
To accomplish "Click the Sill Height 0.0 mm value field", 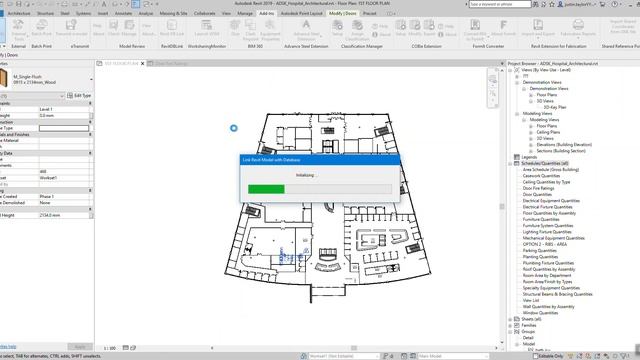I will [64, 116].
